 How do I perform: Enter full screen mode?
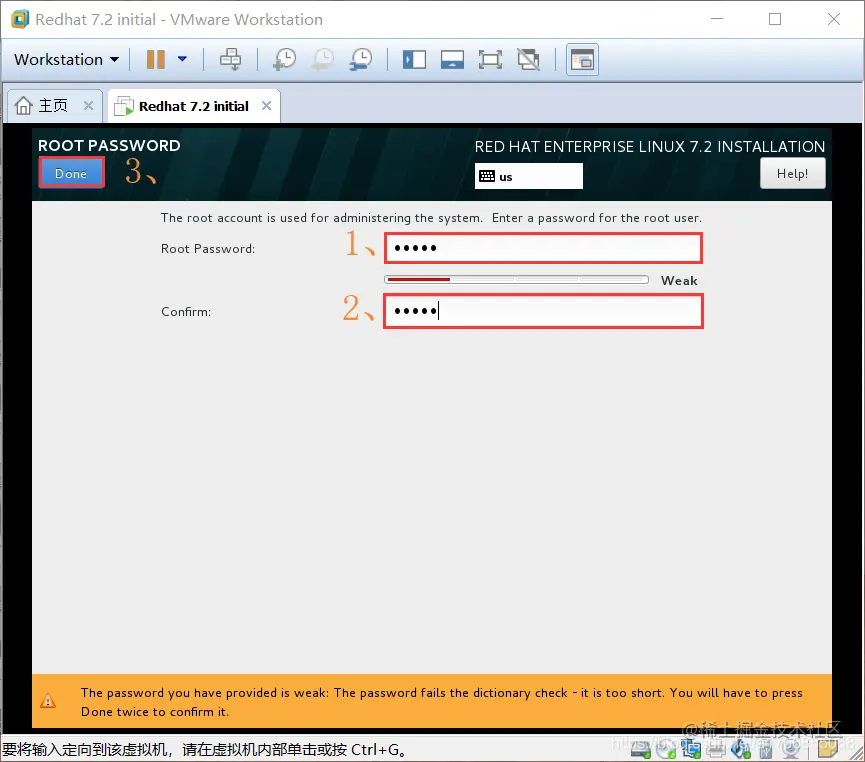[x=490, y=59]
